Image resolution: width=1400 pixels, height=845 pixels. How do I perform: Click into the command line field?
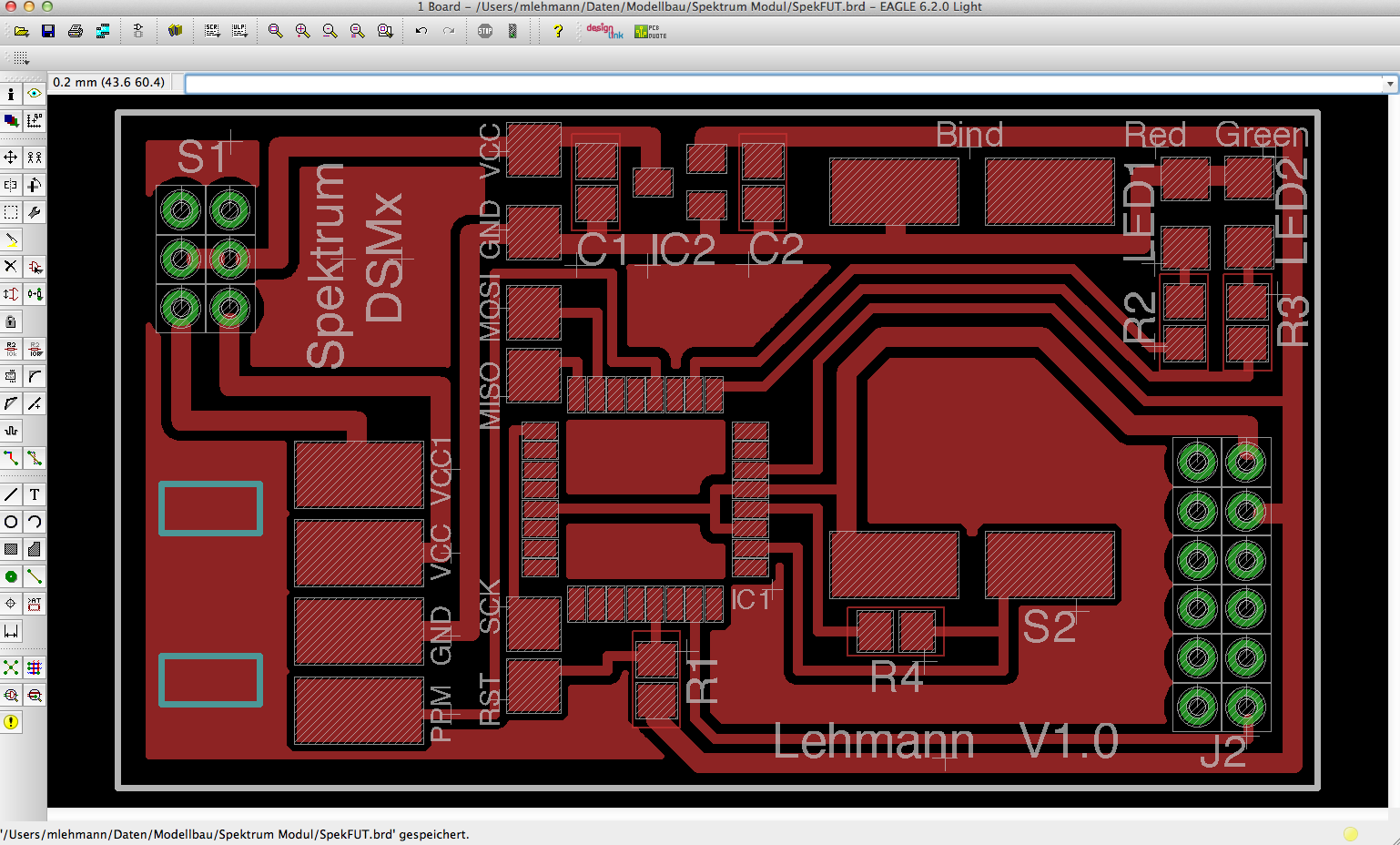(785, 84)
